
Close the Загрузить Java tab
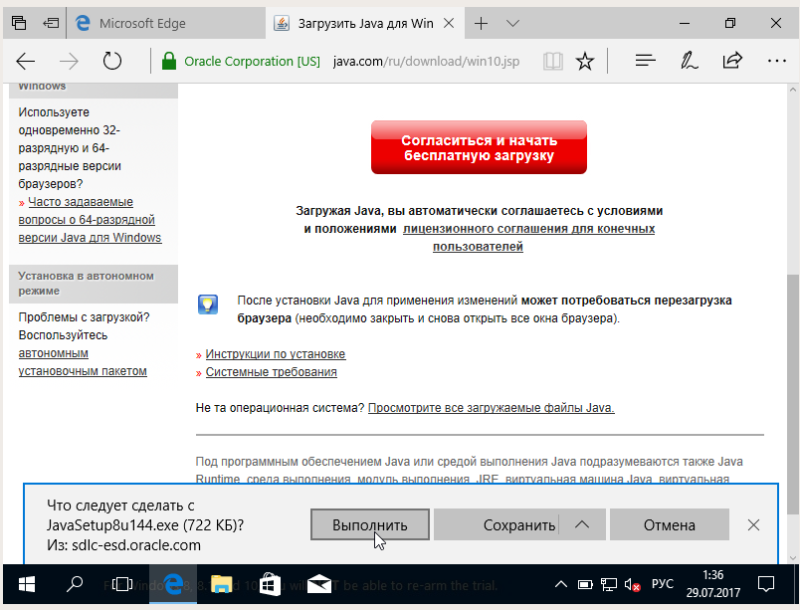[x=448, y=23]
